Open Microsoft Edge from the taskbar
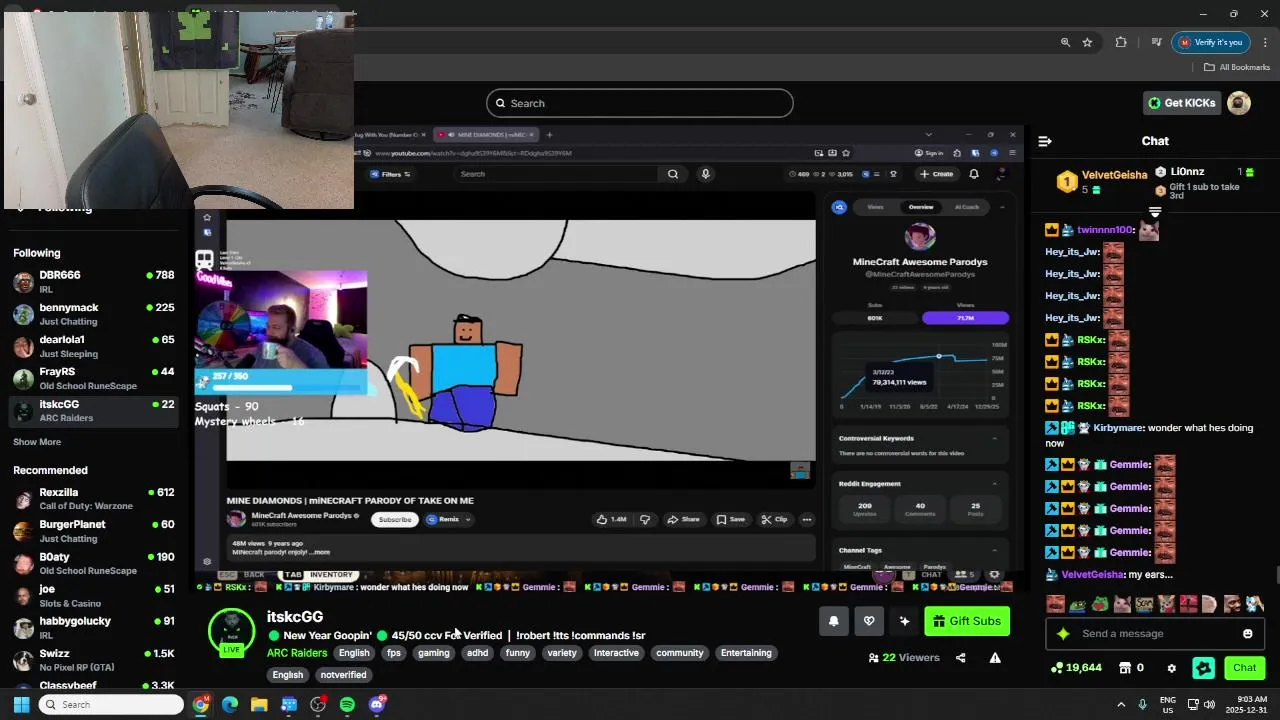 (x=230, y=705)
